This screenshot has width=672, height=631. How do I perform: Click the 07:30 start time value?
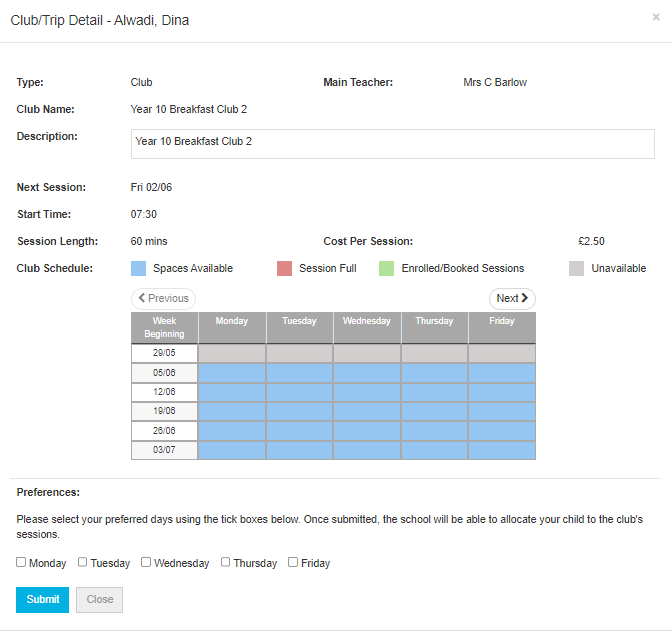(144, 214)
